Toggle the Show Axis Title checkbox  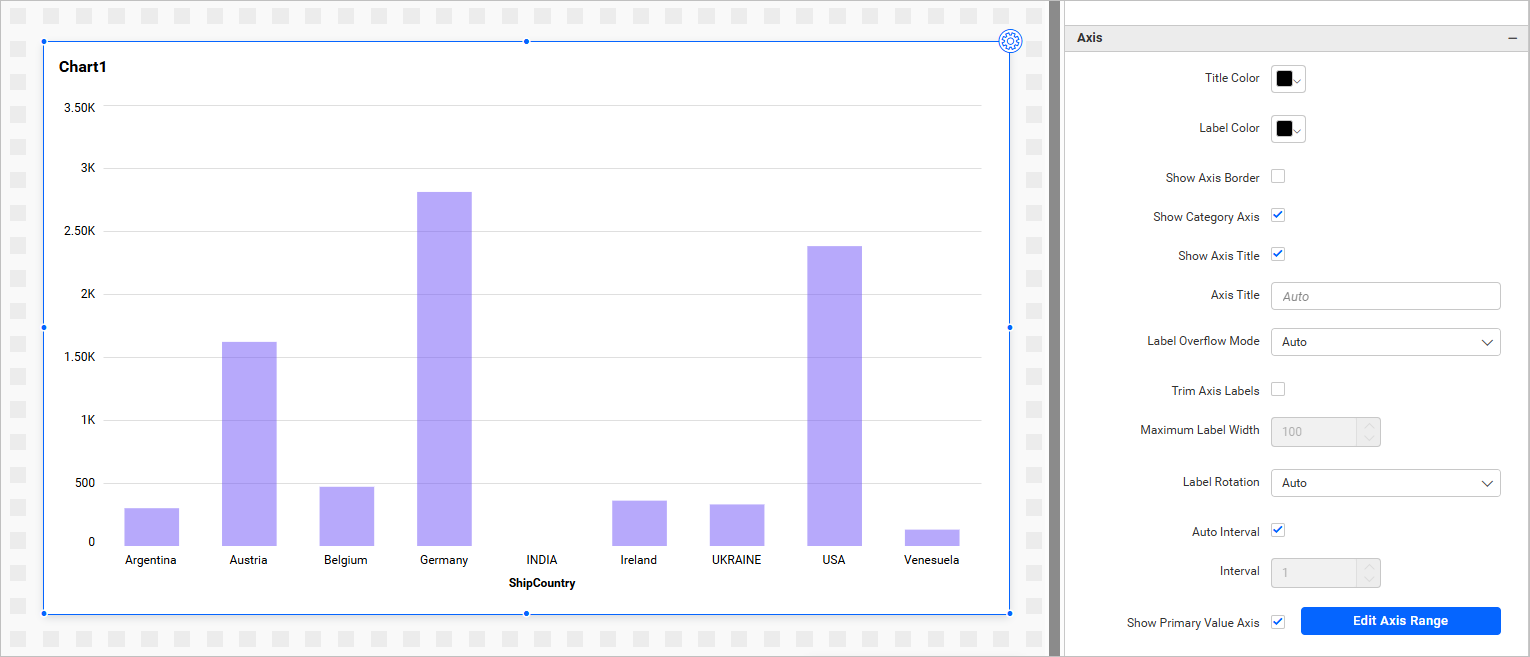(x=1278, y=255)
